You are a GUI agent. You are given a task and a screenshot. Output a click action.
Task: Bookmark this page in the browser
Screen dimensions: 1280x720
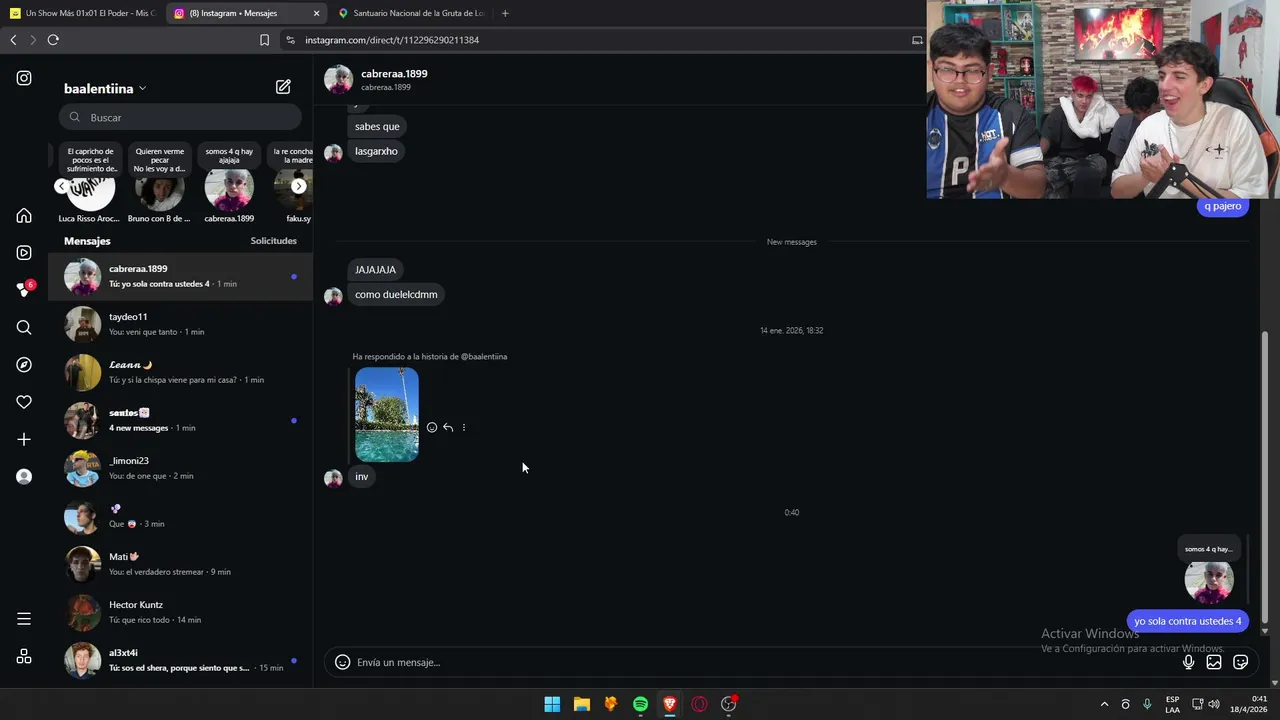264,40
